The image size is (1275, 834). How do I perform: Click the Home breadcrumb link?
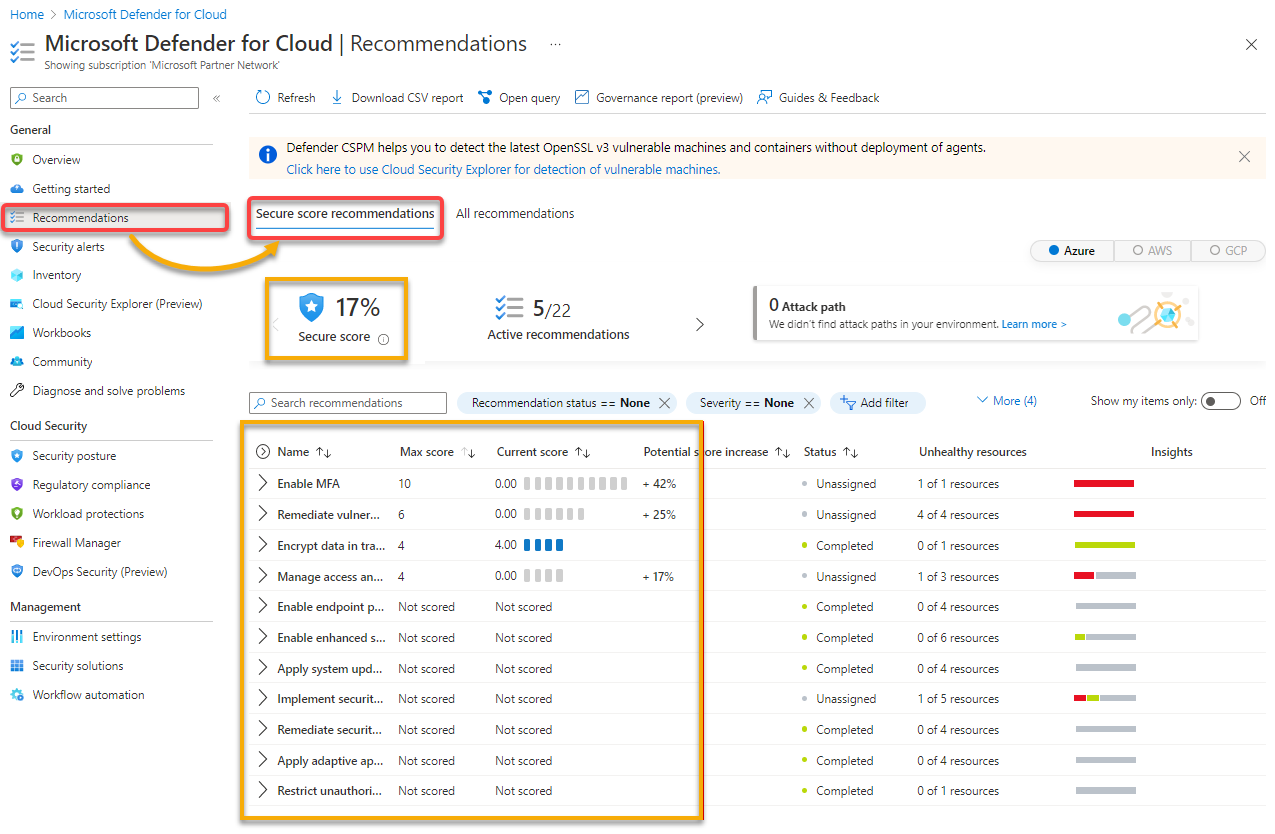pos(27,15)
